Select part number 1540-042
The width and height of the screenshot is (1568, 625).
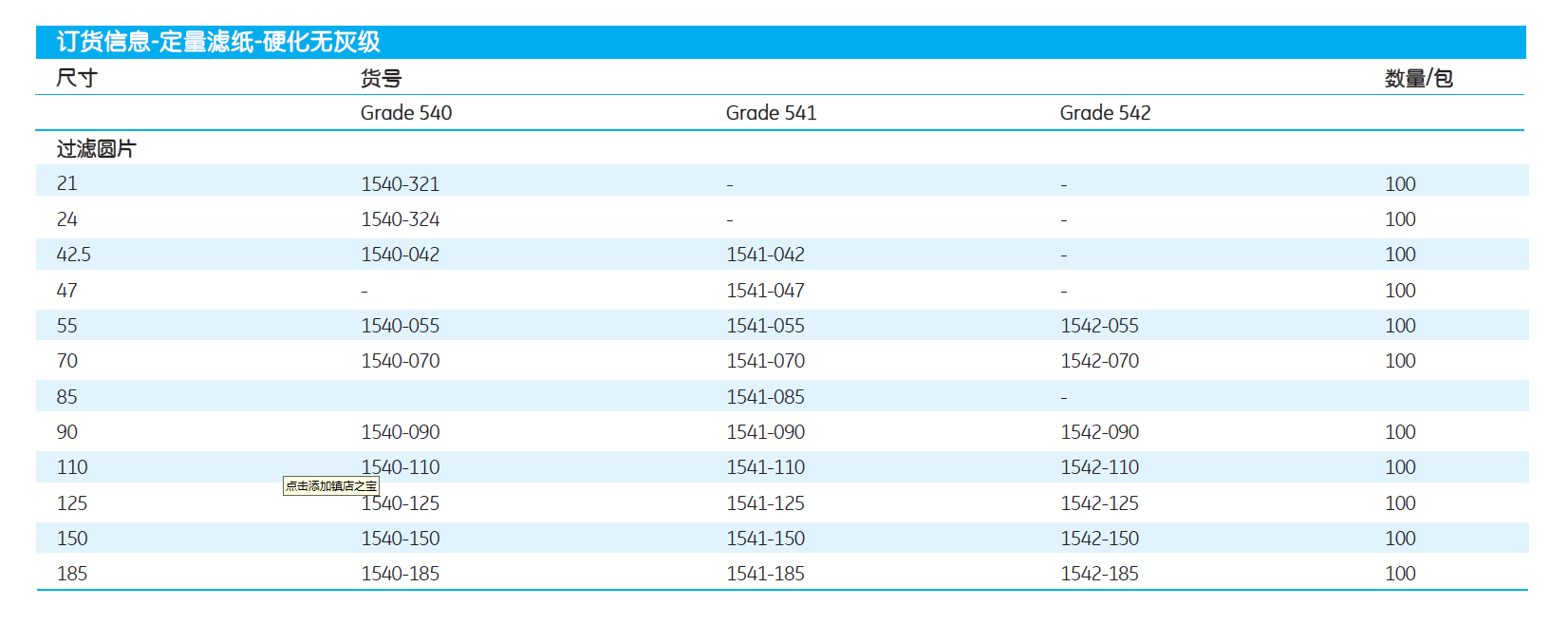click(401, 255)
